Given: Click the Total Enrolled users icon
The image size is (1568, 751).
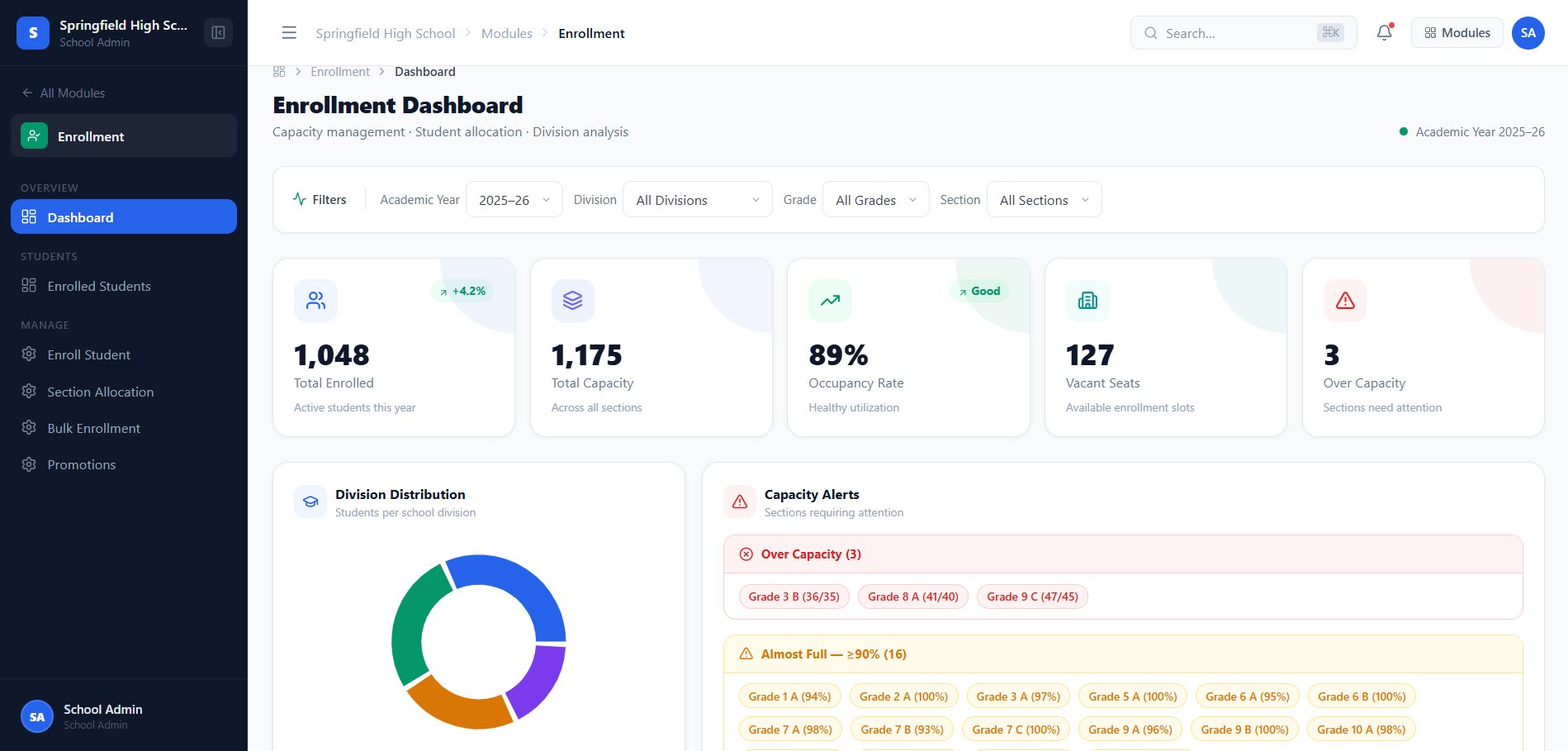Looking at the screenshot, I should tap(315, 301).
